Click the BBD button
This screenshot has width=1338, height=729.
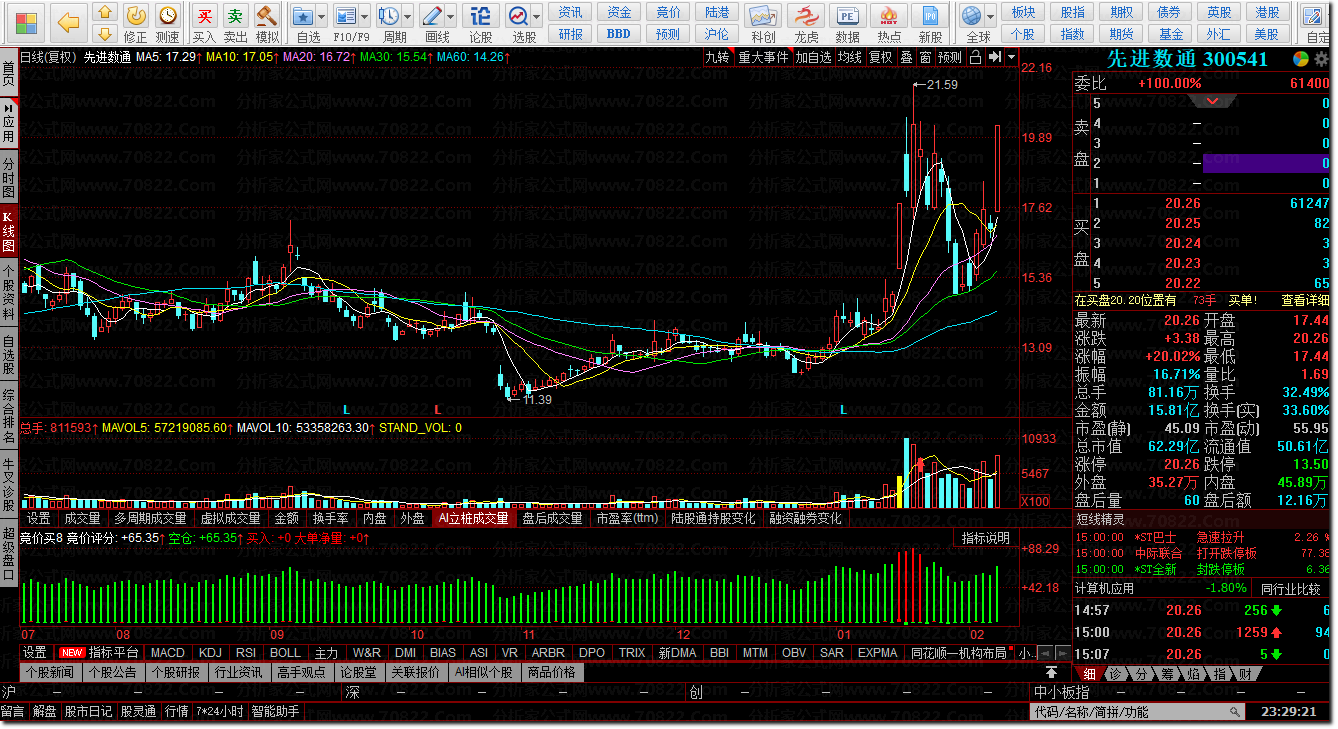click(619, 33)
